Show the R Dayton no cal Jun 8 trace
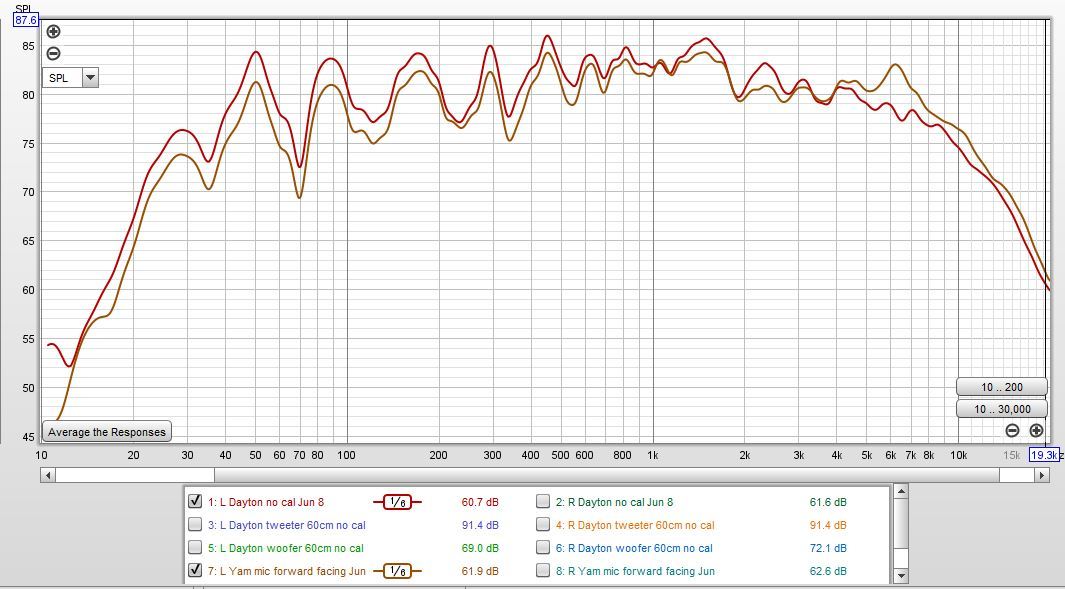1065x589 pixels. pyautogui.click(x=543, y=502)
